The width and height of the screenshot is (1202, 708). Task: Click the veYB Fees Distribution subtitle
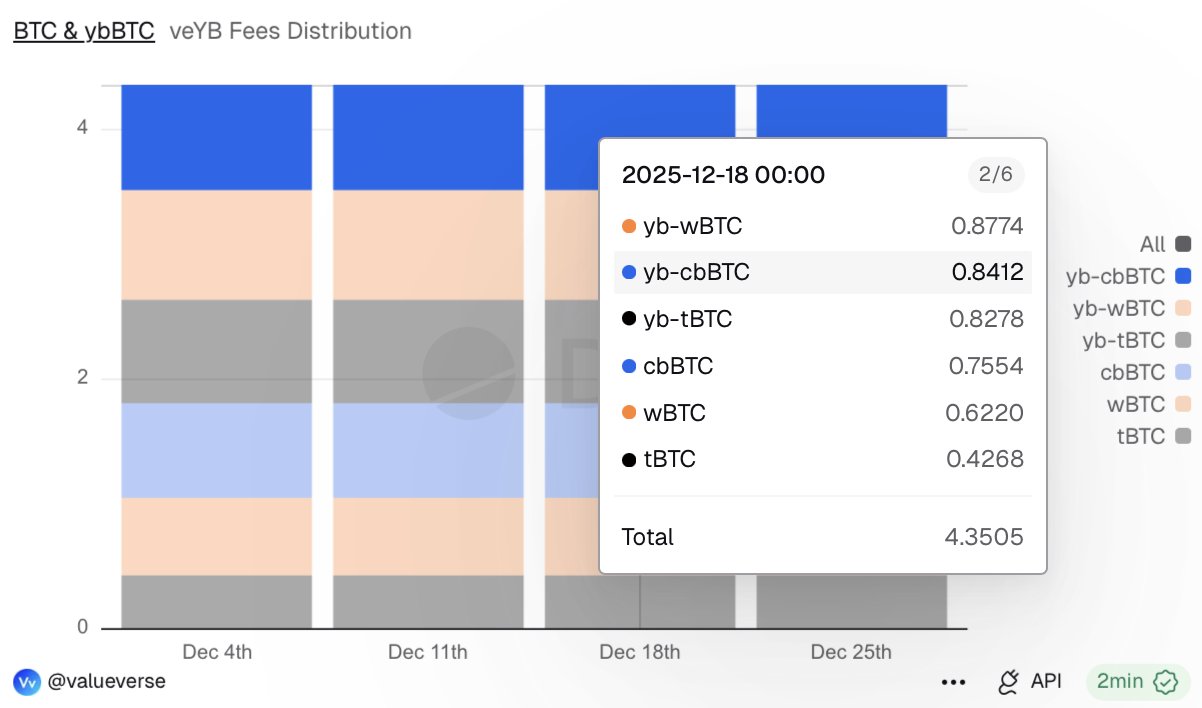point(291,31)
